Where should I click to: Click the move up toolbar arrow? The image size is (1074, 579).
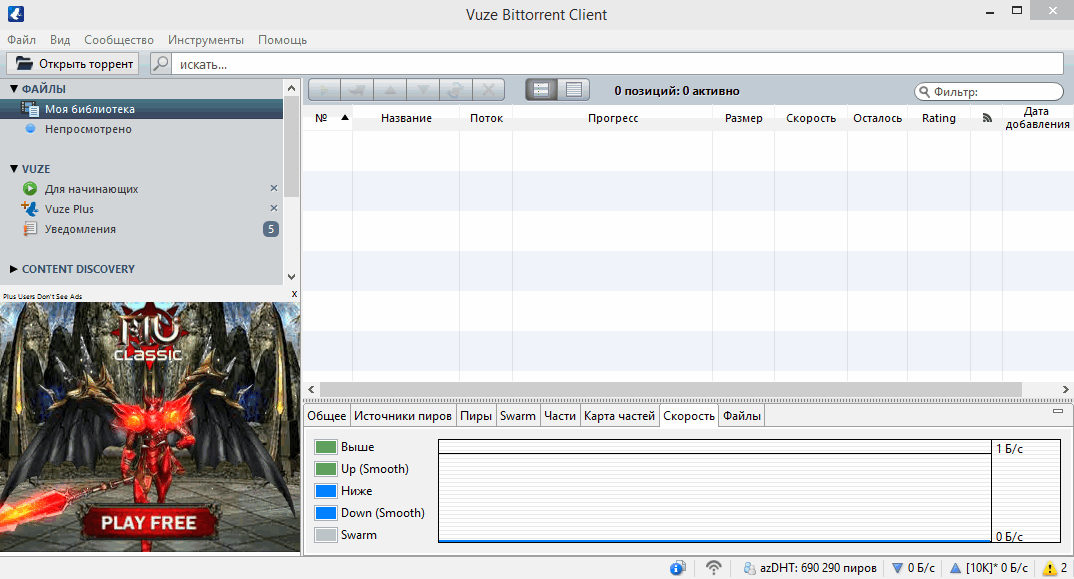pyautogui.click(x=390, y=90)
